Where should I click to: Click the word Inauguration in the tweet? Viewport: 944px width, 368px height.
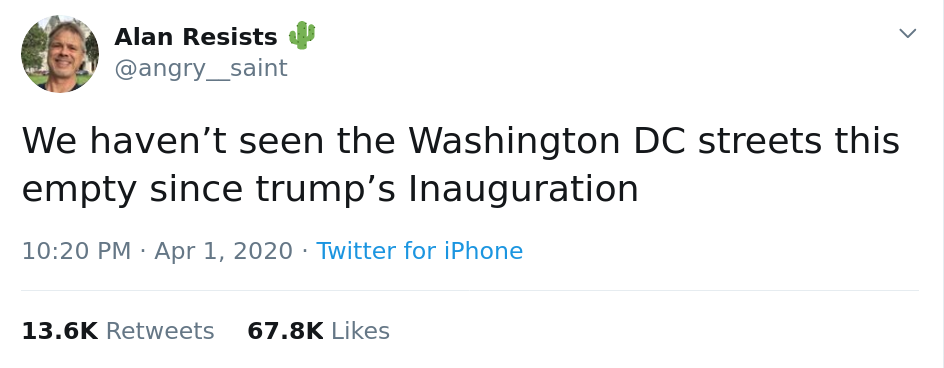click(x=523, y=189)
